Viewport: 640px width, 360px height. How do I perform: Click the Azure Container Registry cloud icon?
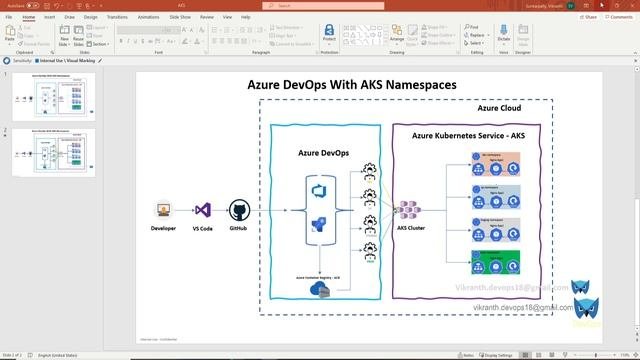click(320, 289)
